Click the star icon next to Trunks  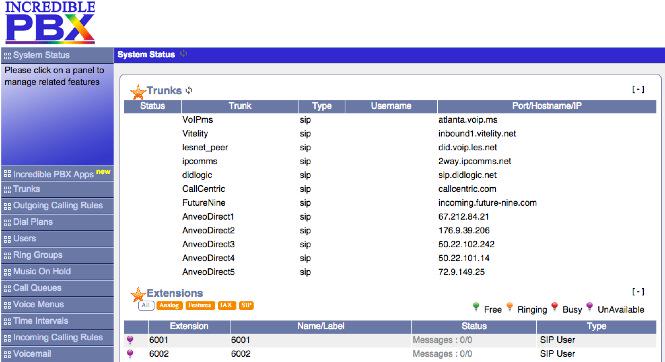[x=138, y=92]
